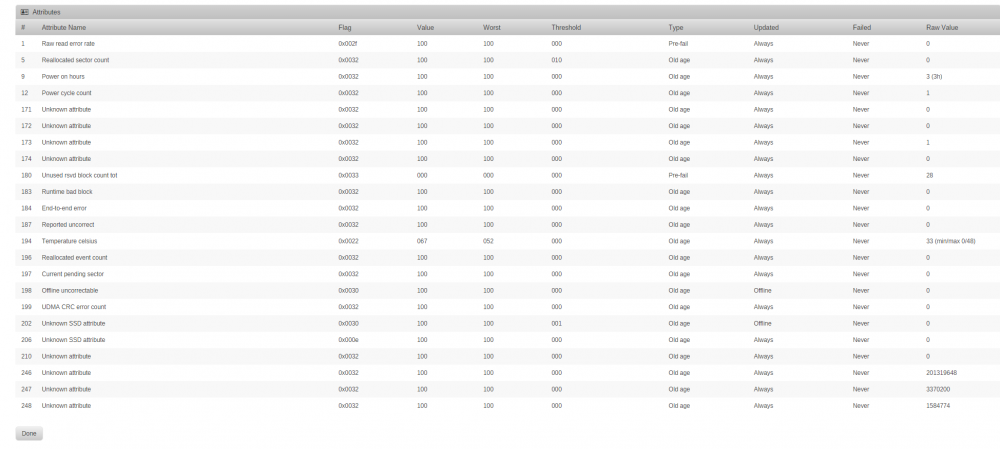Click the Done button

[x=29, y=434]
